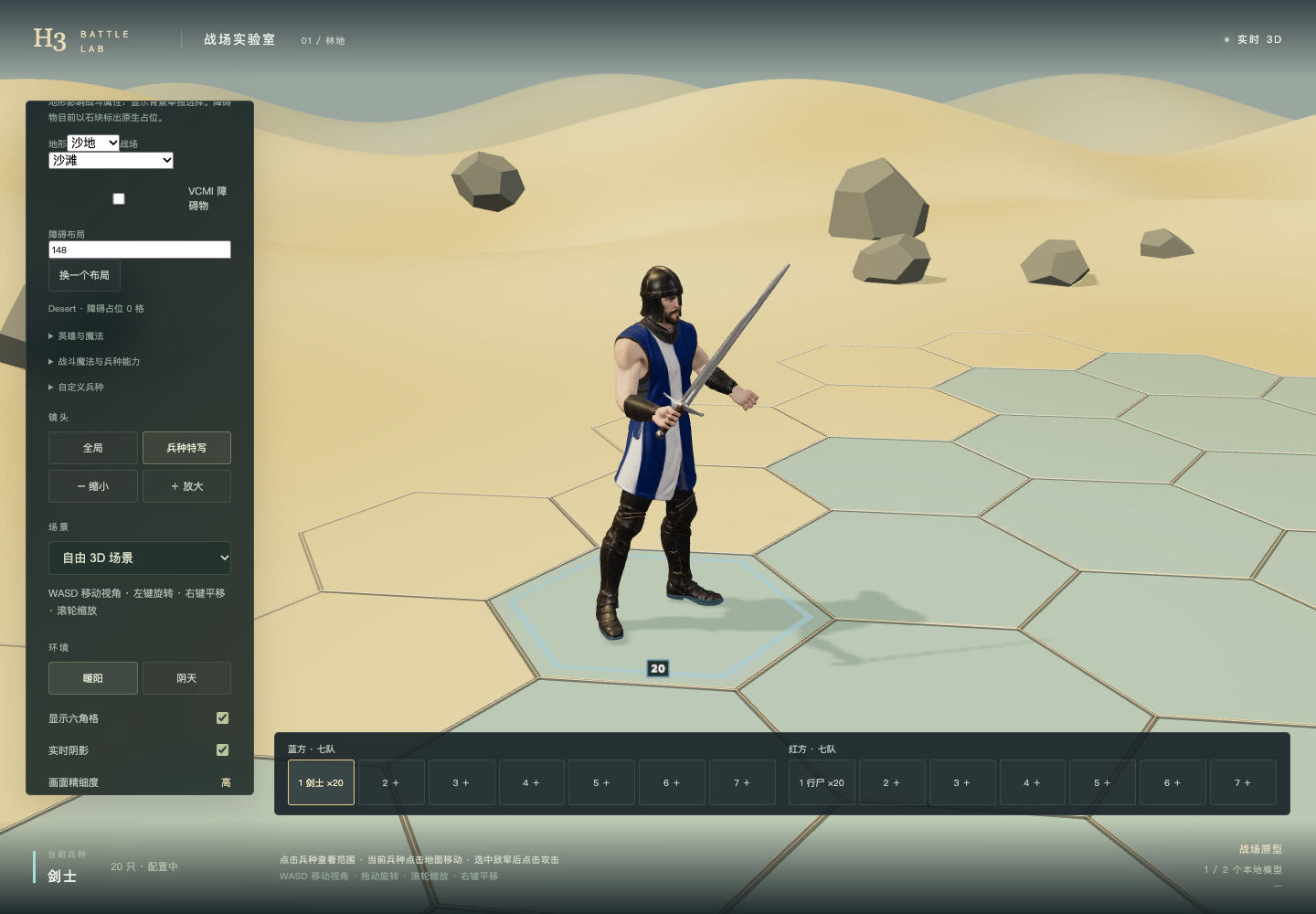
Task: Add a unit to blue team slot 2
Action: [x=391, y=782]
